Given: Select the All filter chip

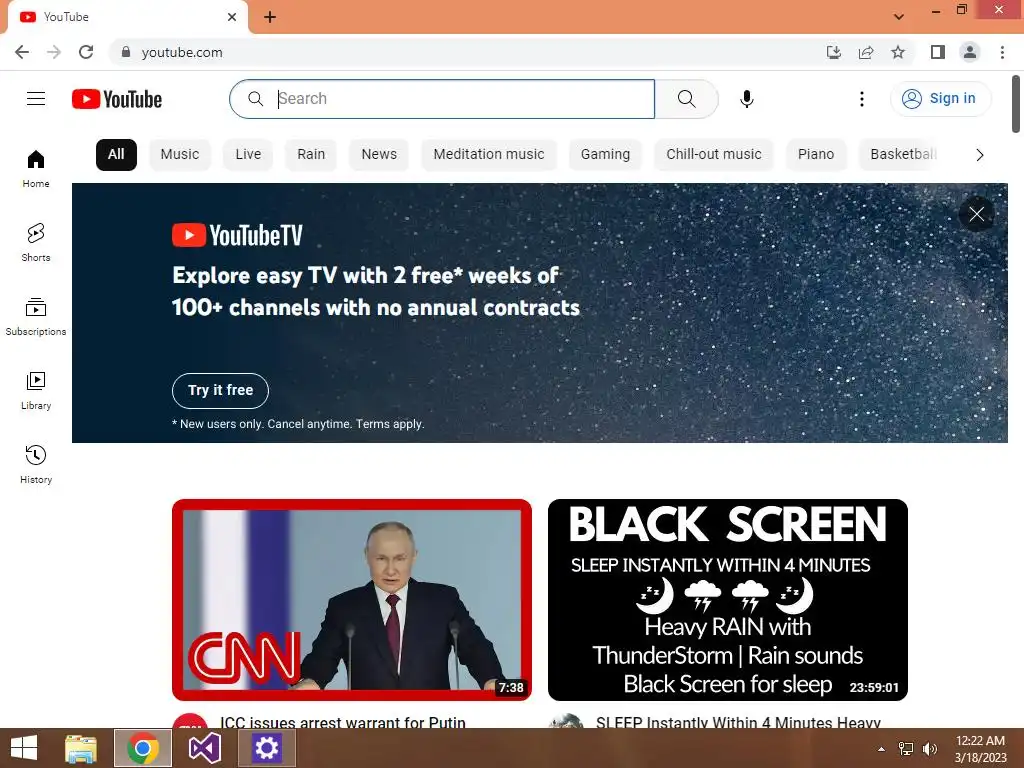Looking at the screenshot, I should (x=116, y=155).
